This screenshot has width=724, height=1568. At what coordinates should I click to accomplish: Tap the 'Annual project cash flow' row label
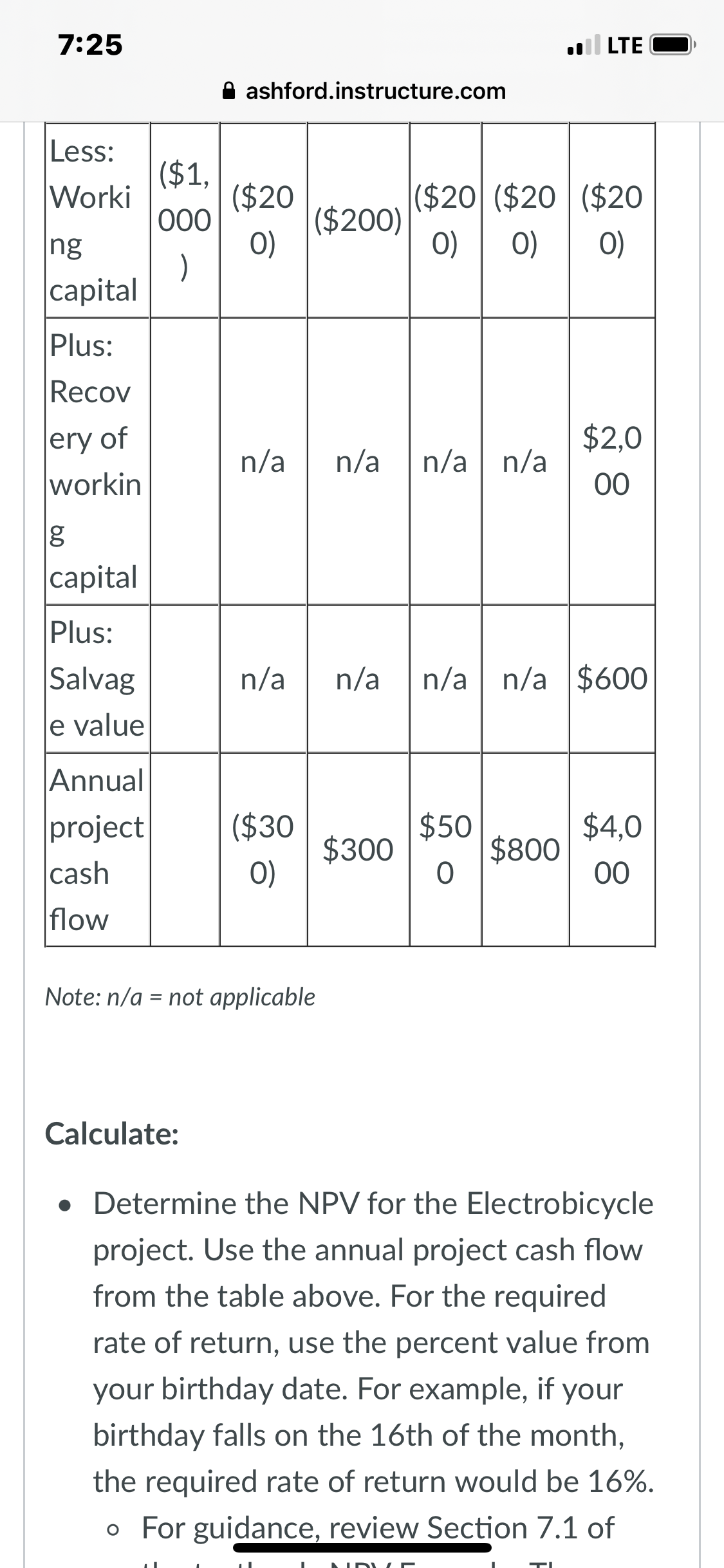click(97, 850)
